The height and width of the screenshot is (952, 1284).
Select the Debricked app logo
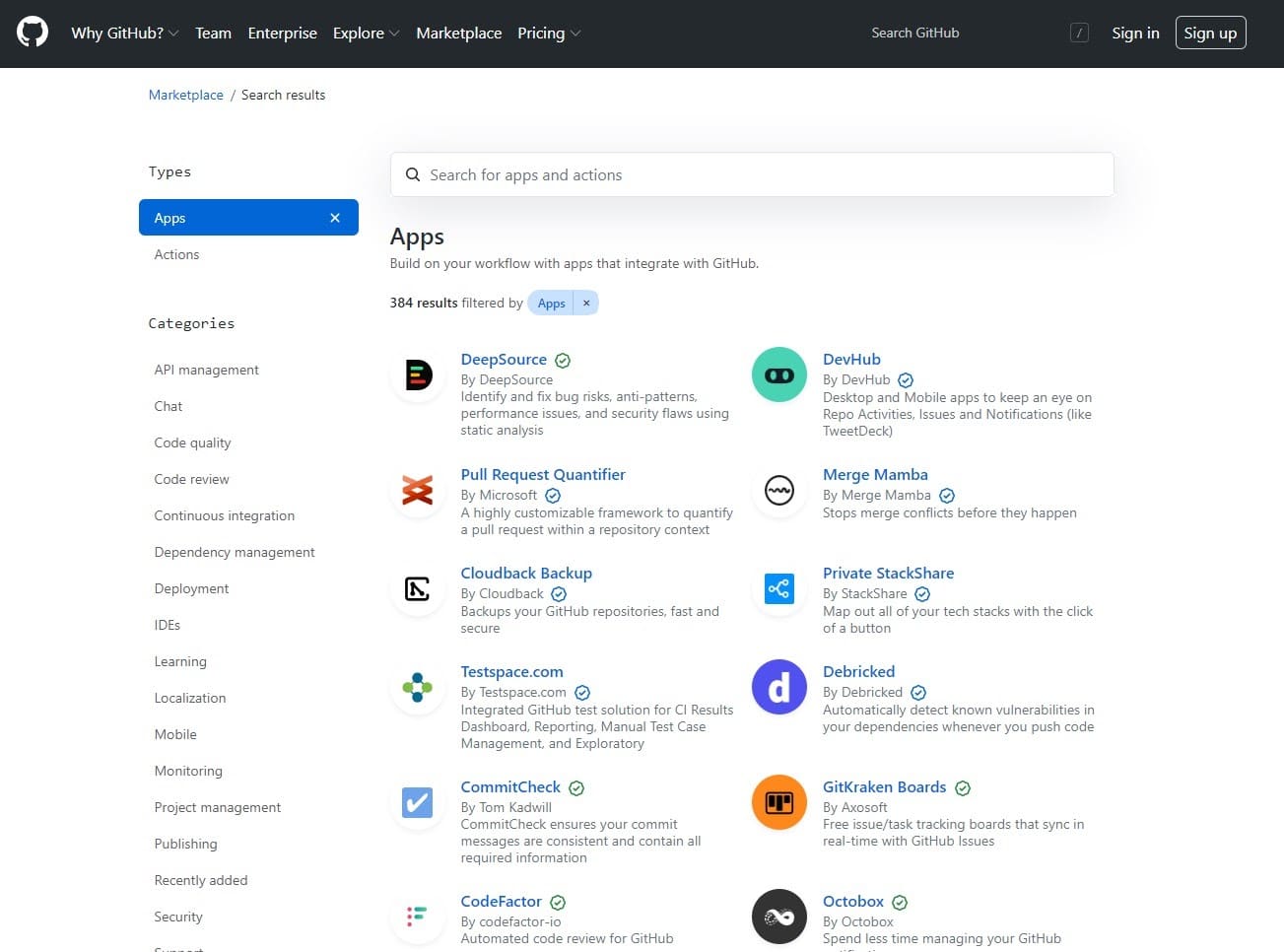(x=778, y=687)
